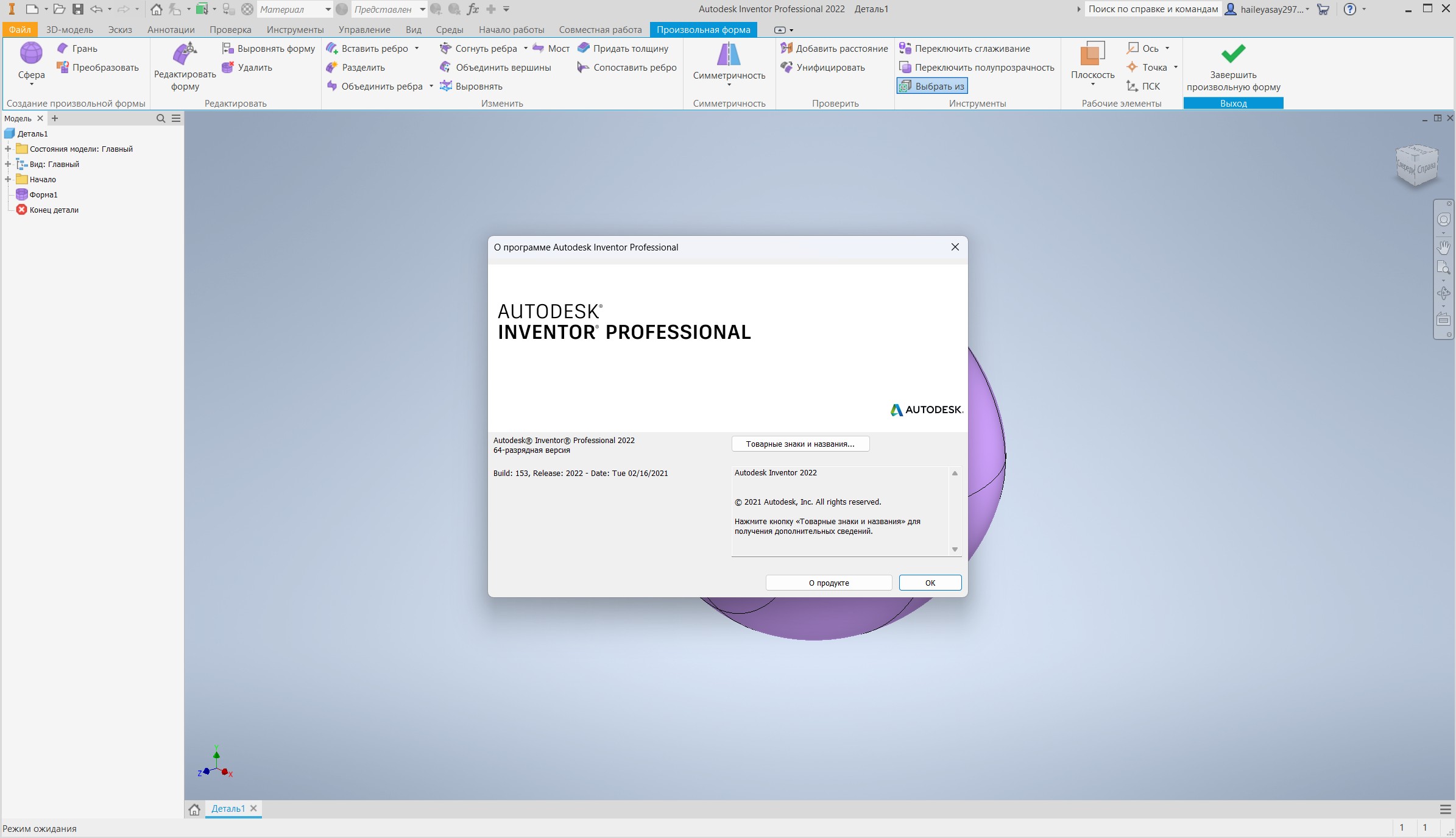The height and width of the screenshot is (838, 1456).
Task: Click in Поиск по справке и командам field
Action: pyautogui.click(x=1153, y=9)
